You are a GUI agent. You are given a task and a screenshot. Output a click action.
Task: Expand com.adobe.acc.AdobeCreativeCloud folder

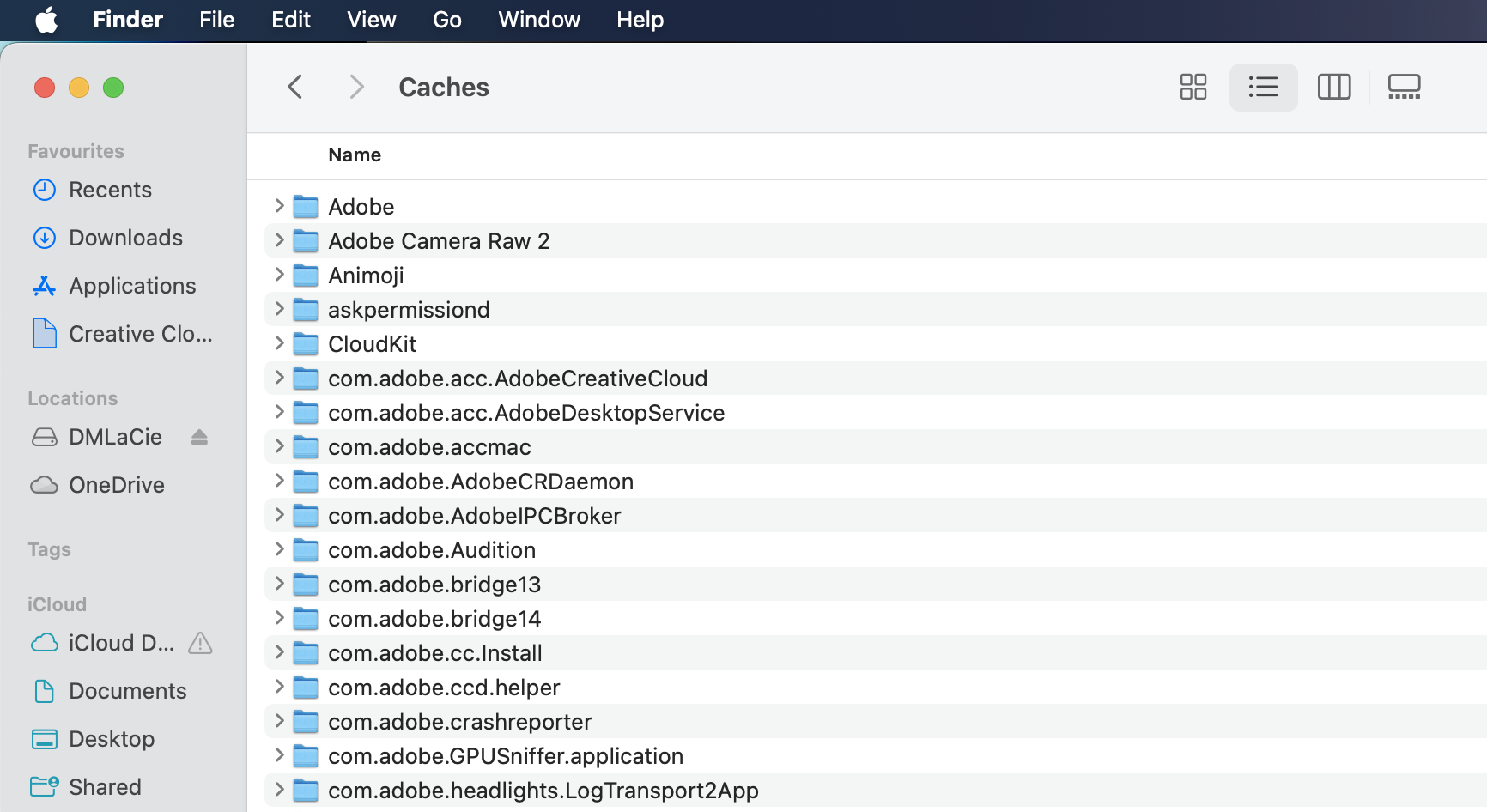tap(279, 378)
